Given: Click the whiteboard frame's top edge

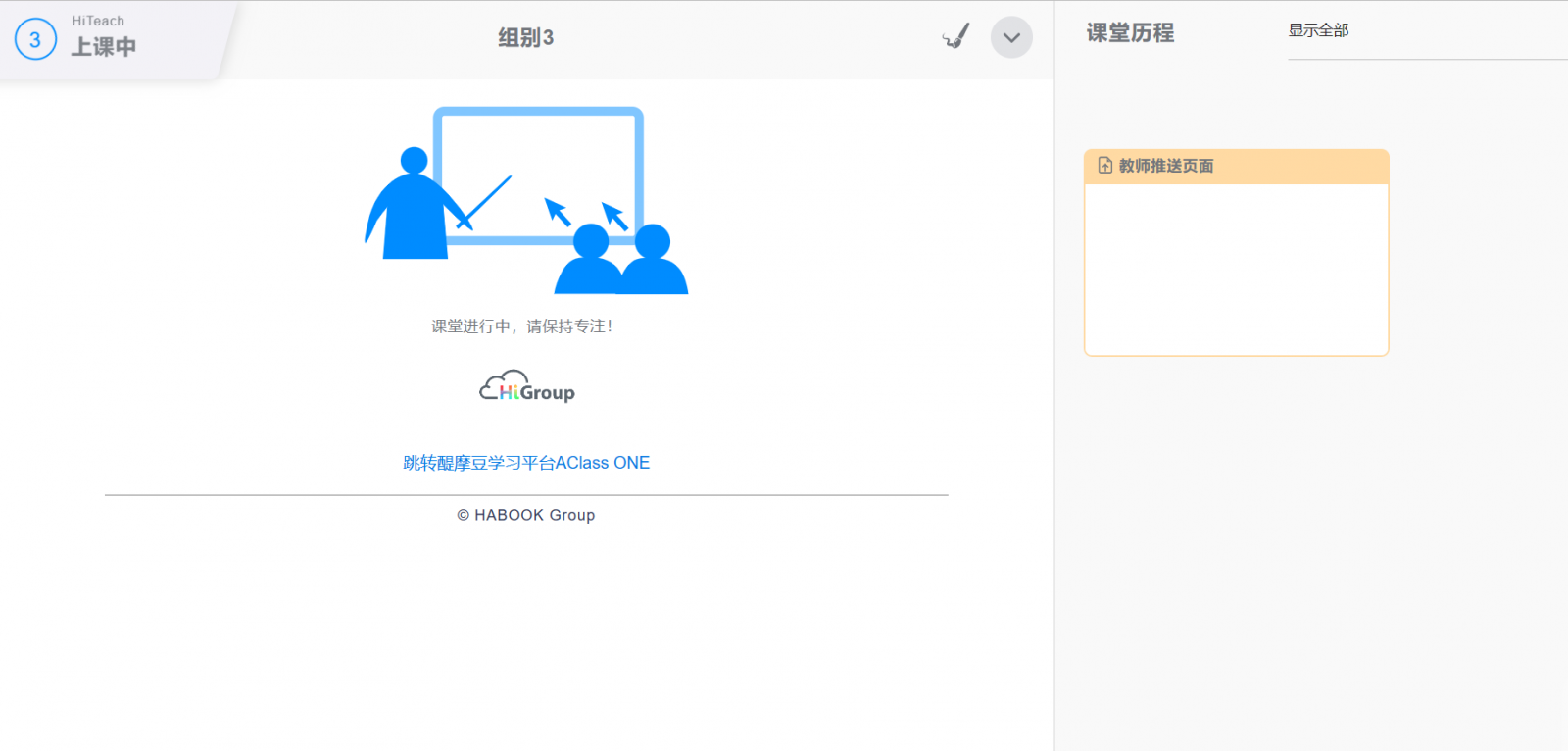Looking at the screenshot, I should click(538, 112).
